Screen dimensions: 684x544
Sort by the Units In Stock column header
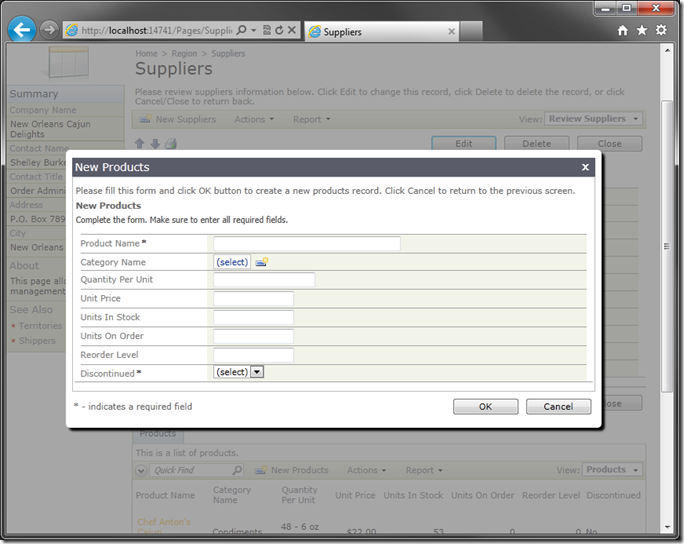pos(413,495)
